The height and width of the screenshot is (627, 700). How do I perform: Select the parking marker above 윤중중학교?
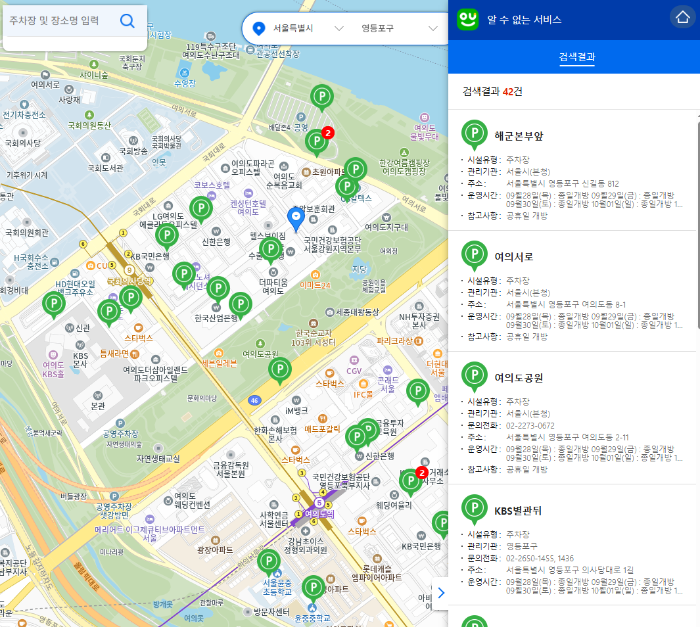(x=313, y=589)
